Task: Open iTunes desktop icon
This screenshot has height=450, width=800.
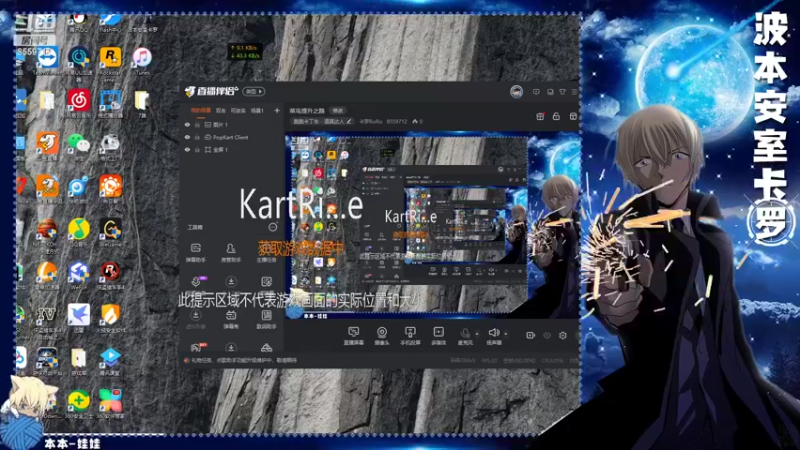Action: pos(142,61)
